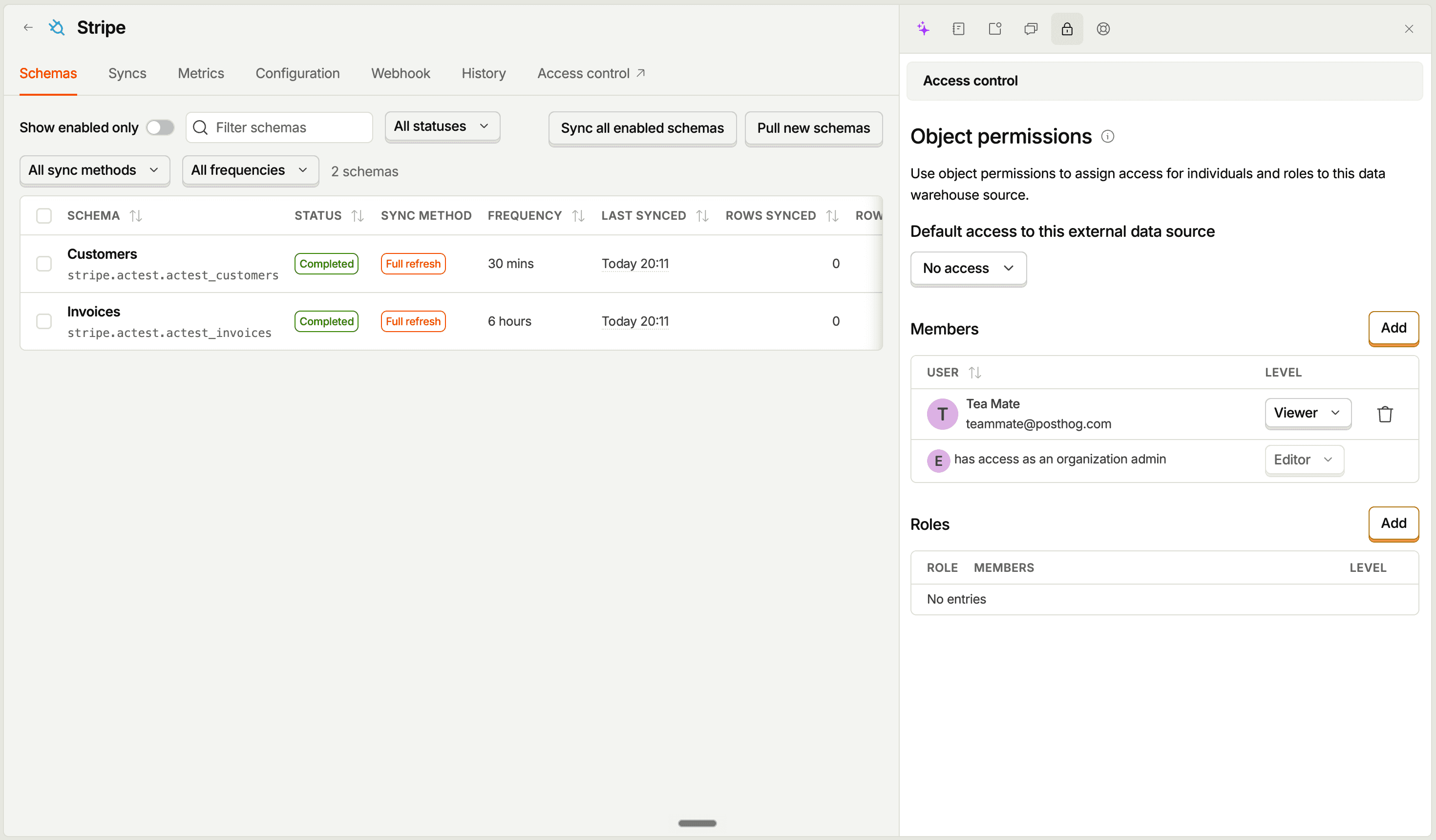Open the organization admin Editor dropdown
The height and width of the screenshot is (840, 1436).
click(x=1304, y=460)
